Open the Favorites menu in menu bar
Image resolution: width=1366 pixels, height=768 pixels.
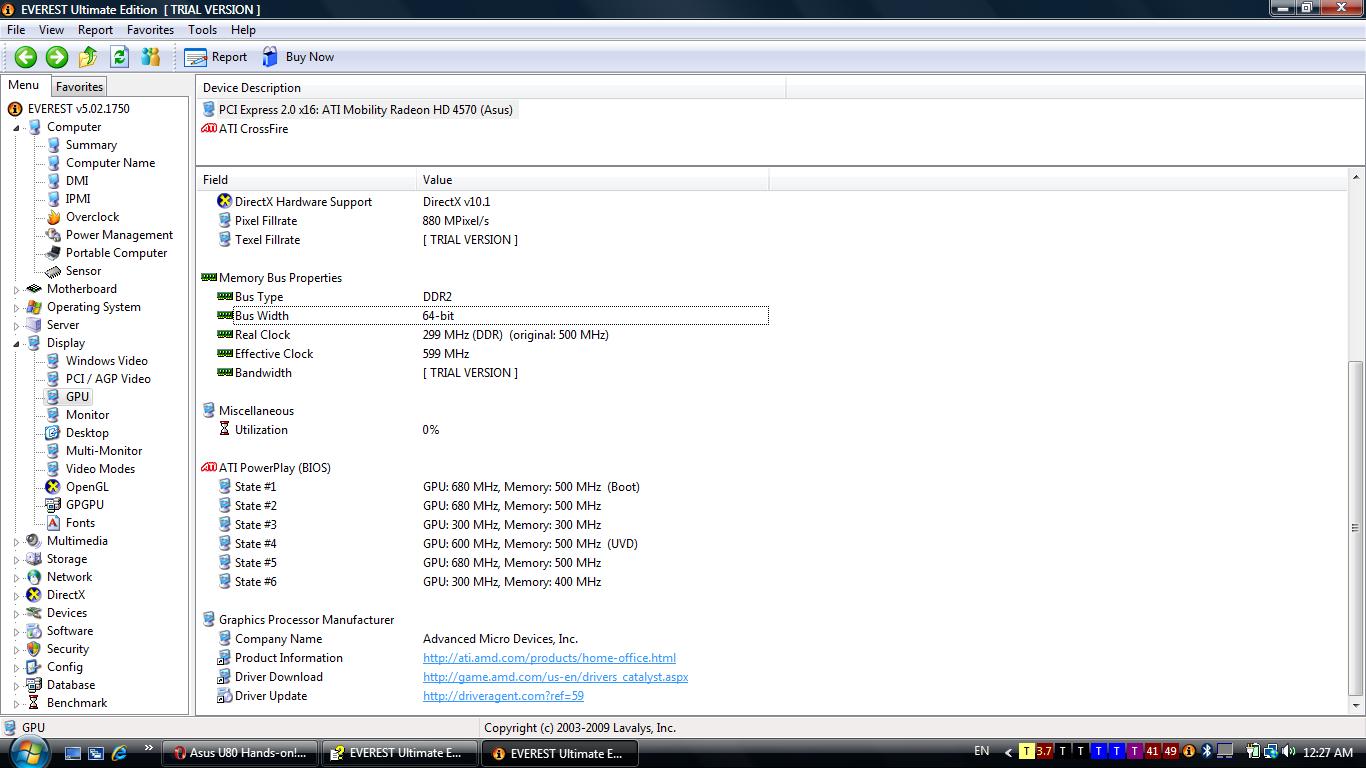click(150, 30)
